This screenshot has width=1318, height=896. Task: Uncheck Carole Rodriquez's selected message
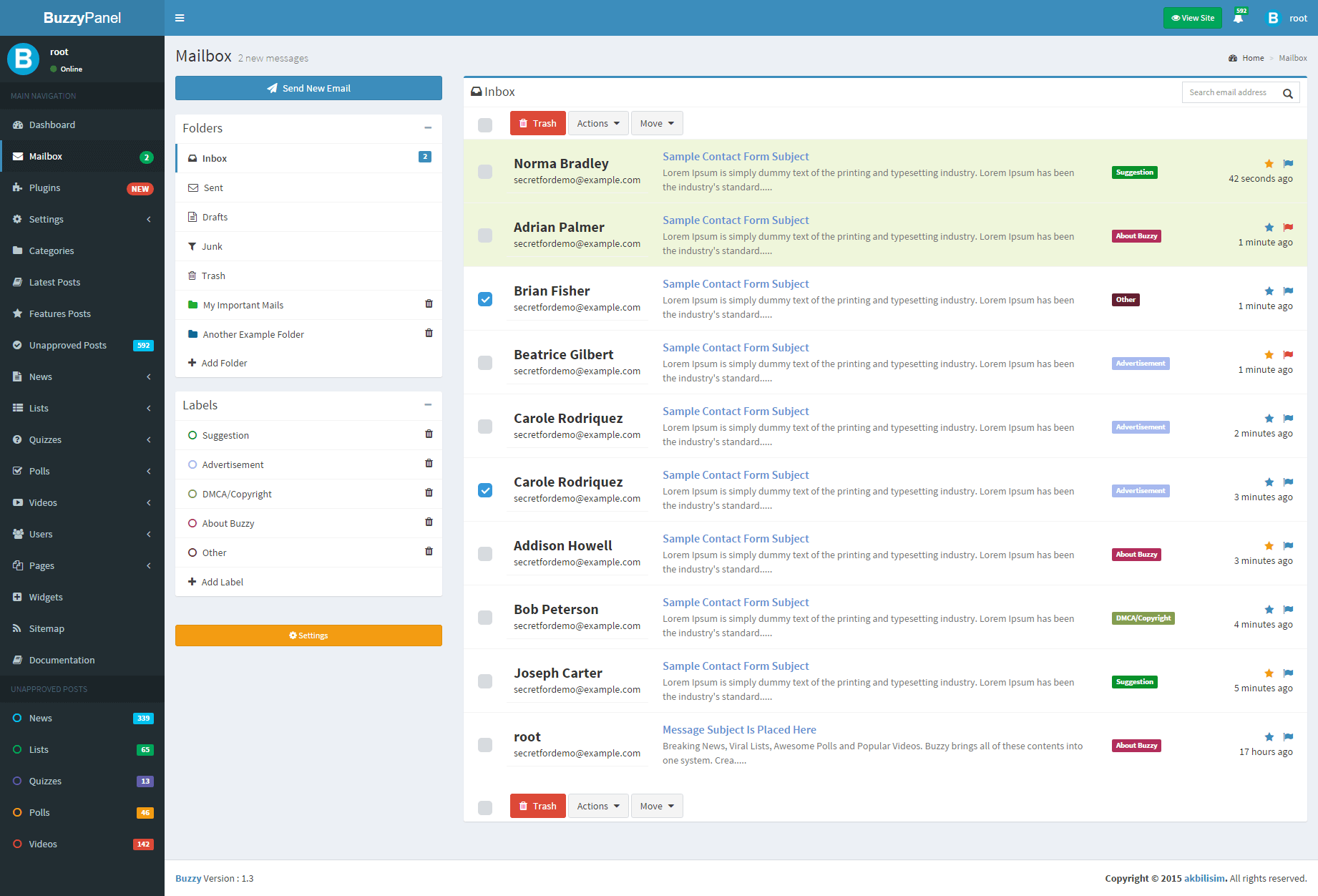(485, 491)
